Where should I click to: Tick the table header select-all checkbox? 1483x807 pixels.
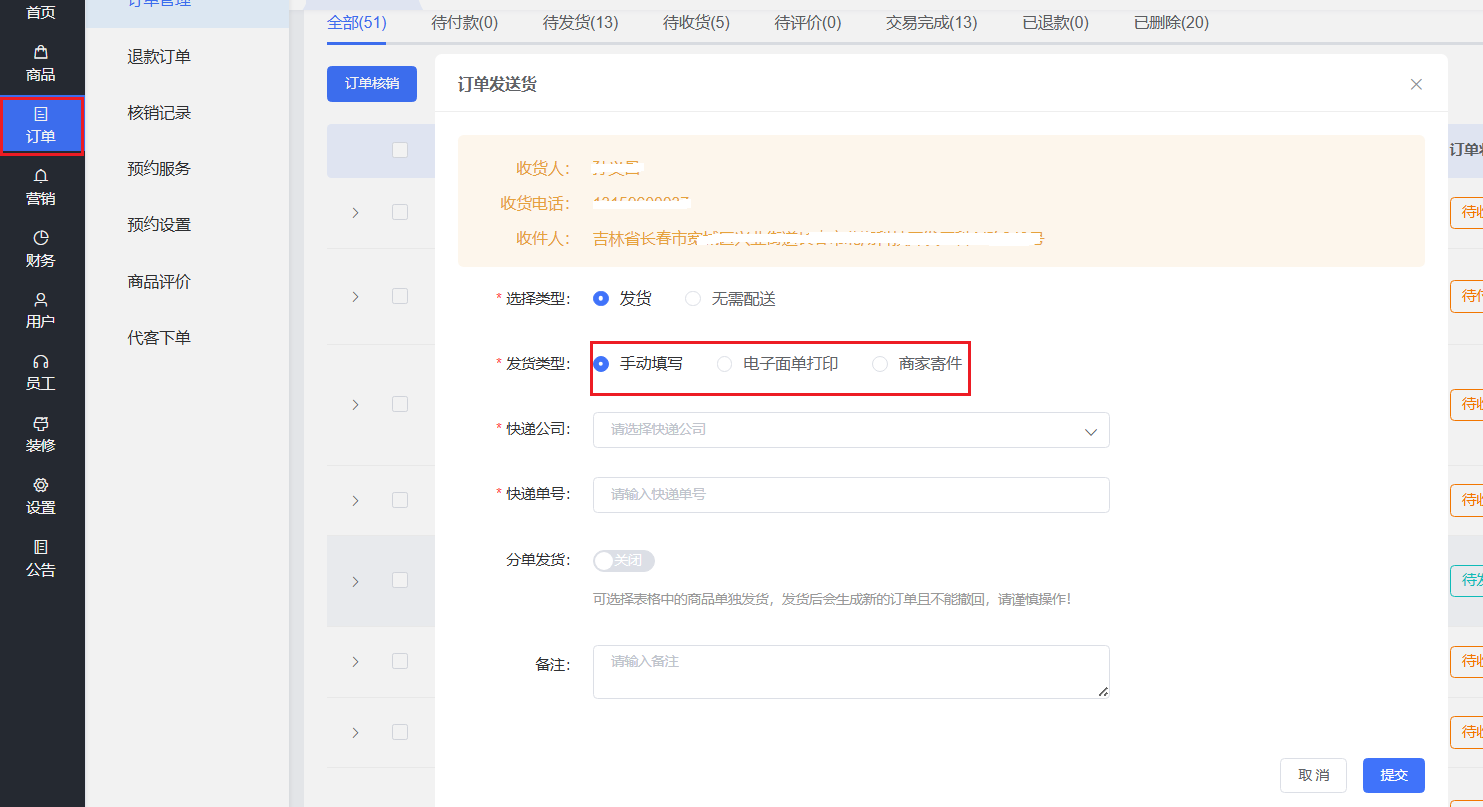400,150
